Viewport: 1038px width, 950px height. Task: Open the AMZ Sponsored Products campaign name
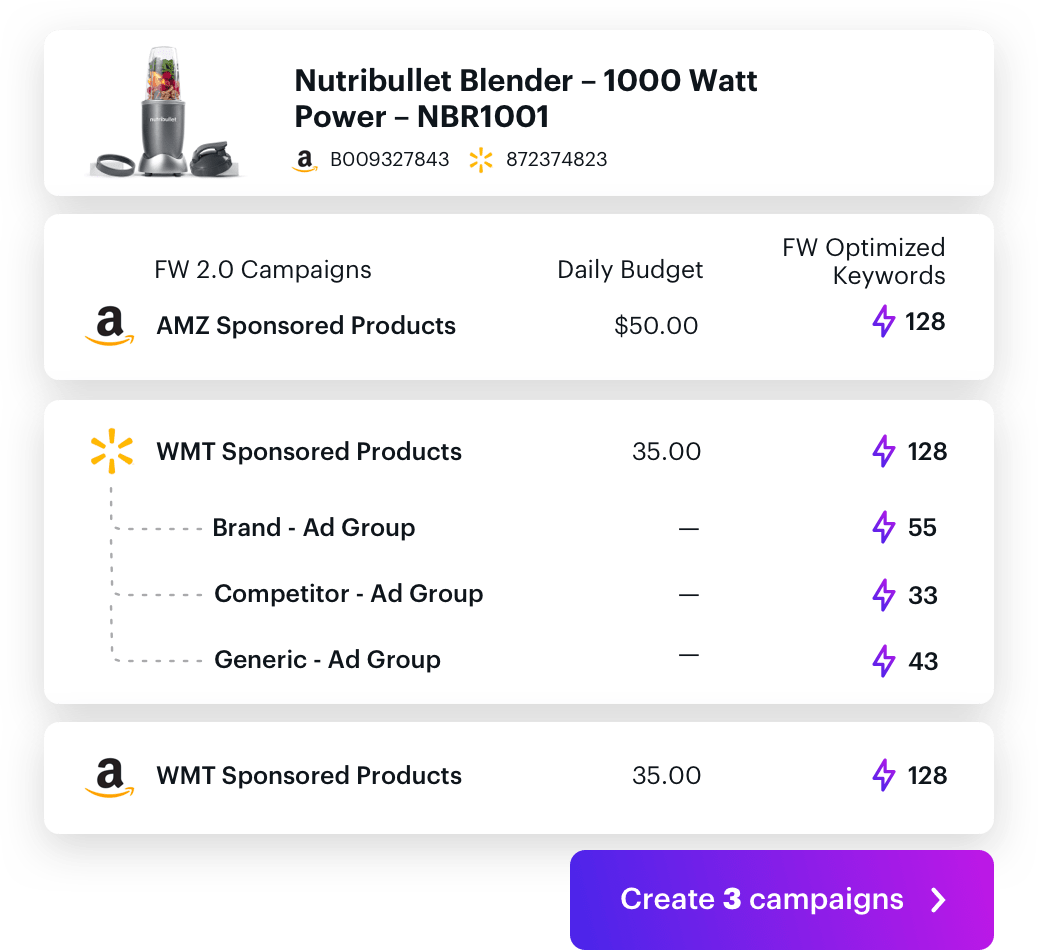(306, 326)
